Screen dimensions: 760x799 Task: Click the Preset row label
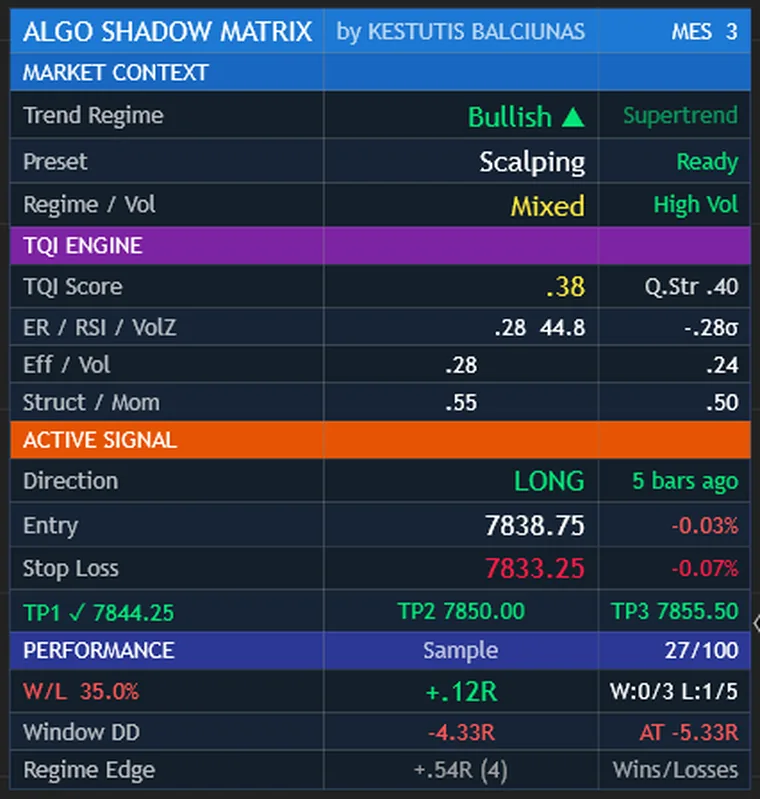(55, 162)
